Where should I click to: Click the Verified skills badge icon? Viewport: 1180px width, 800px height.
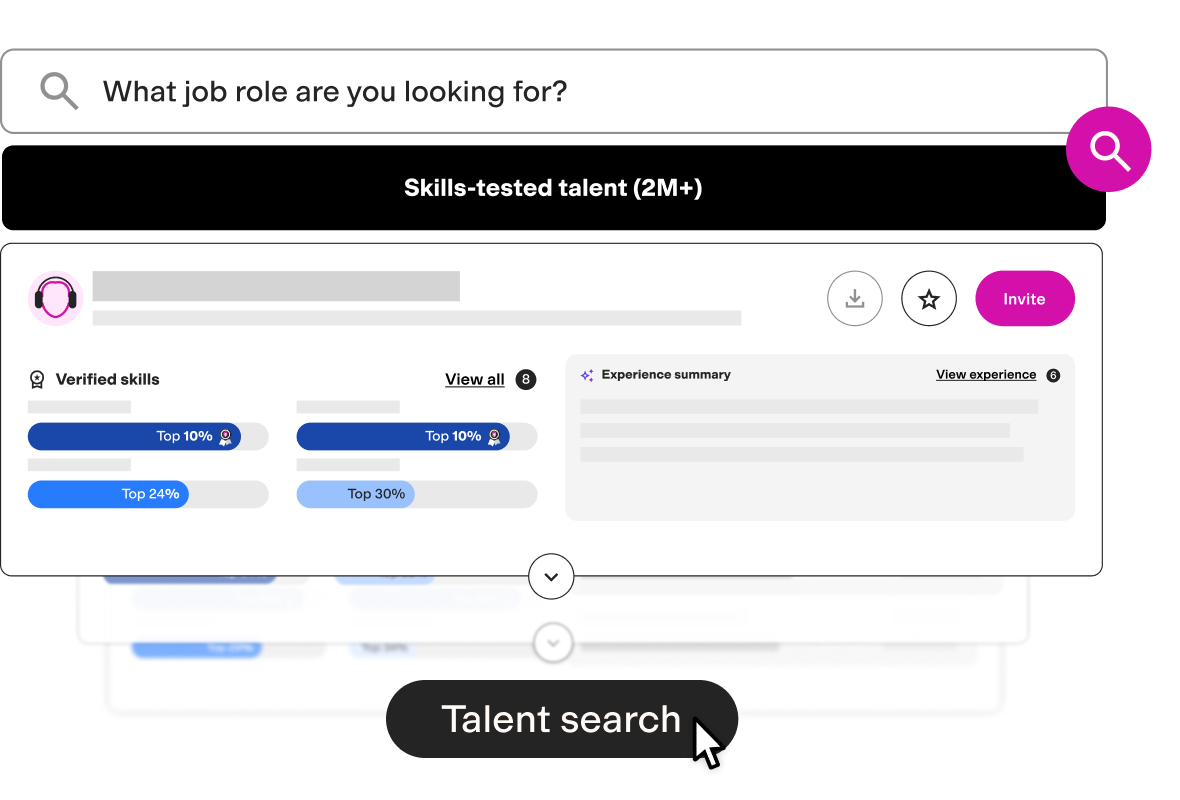point(37,379)
